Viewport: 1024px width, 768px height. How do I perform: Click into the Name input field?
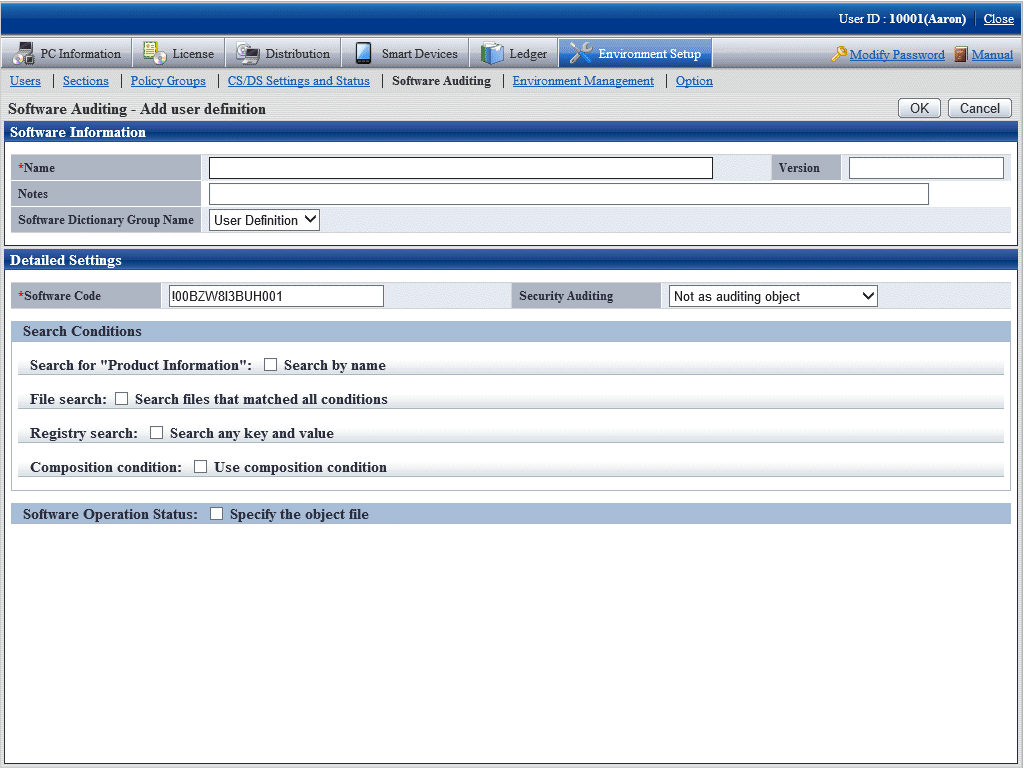point(460,168)
